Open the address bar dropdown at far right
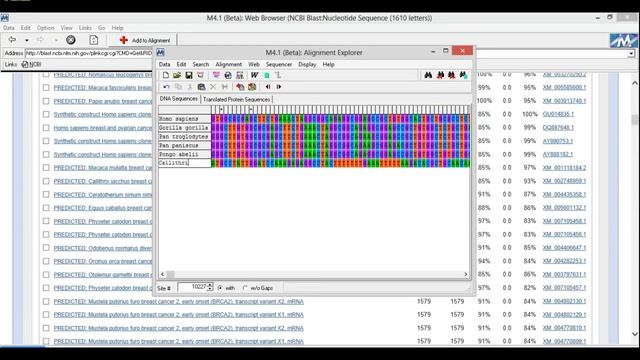This screenshot has width=640, height=360. 631,53
